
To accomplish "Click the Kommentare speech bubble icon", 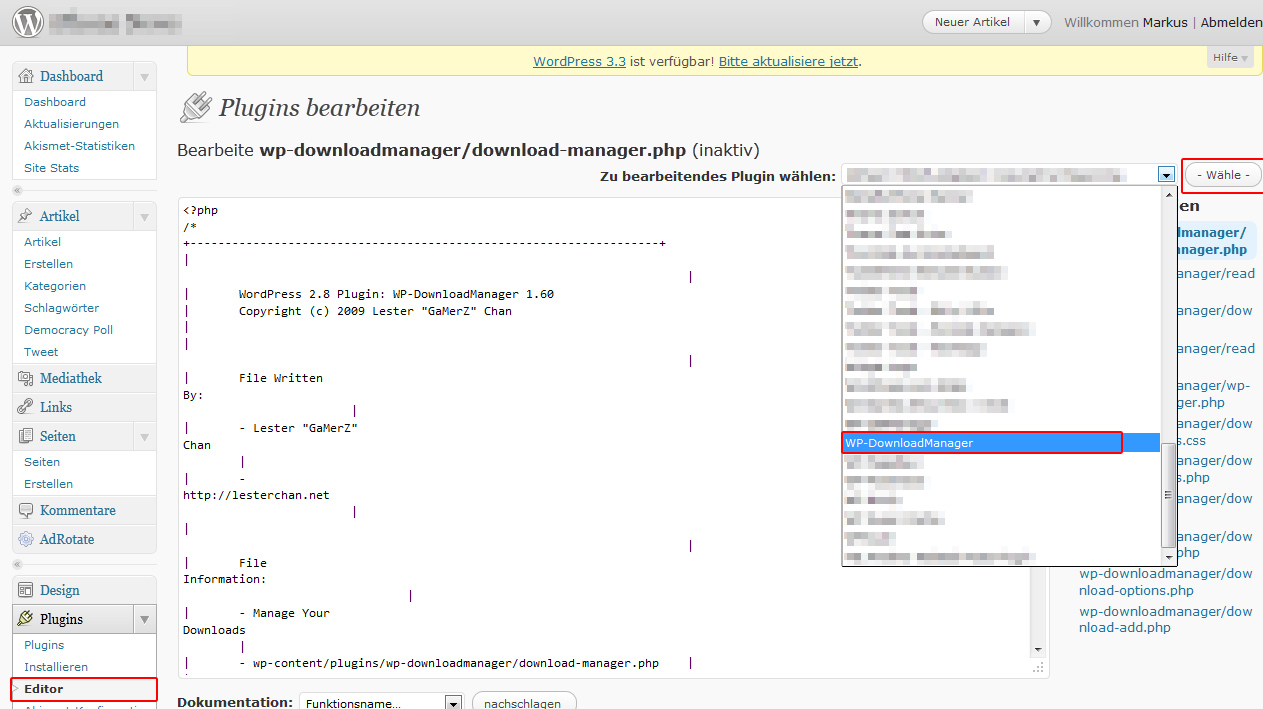I will coord(26,510).
